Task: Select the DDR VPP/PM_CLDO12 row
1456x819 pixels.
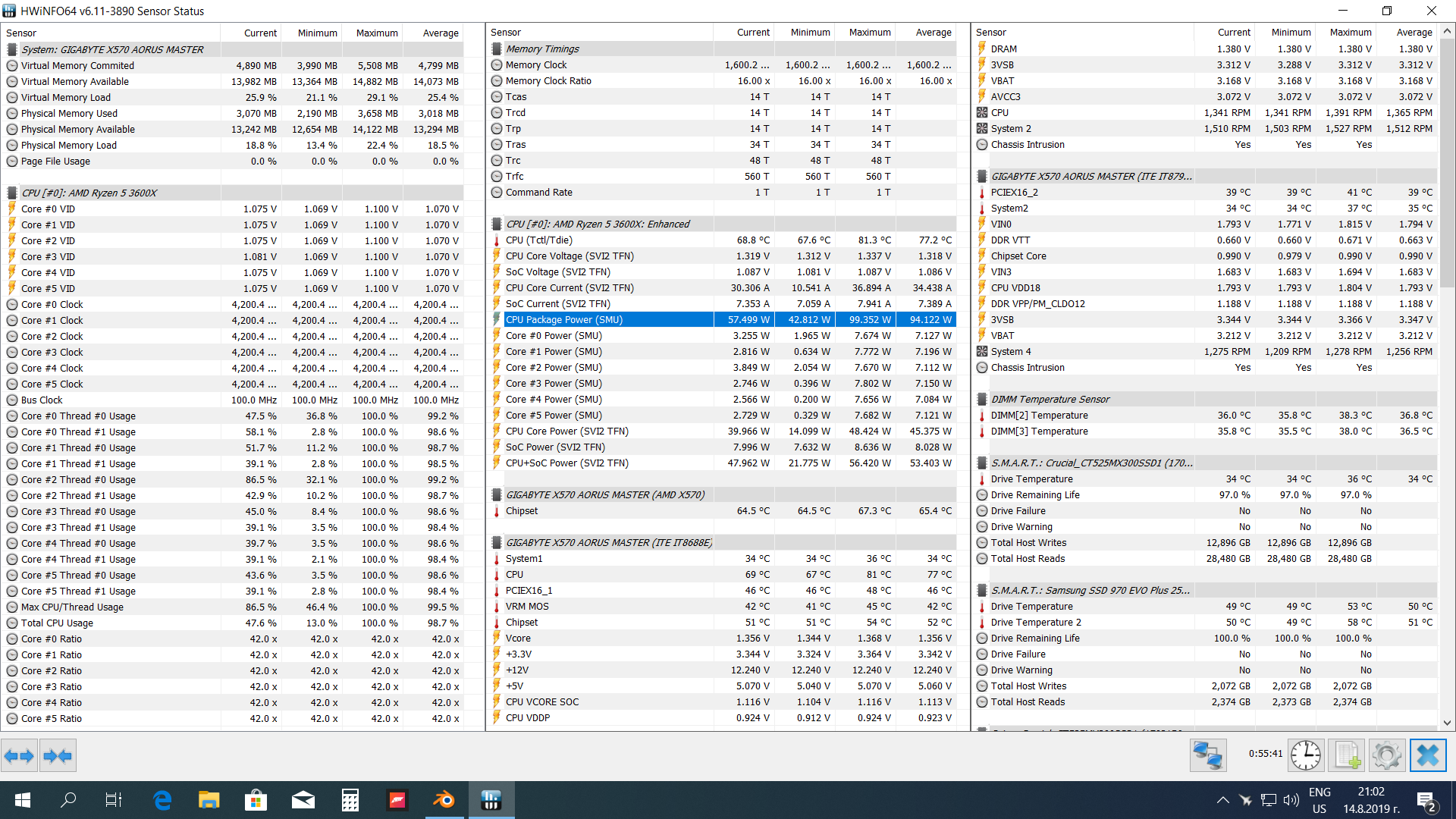Action: coord(1206,304)
